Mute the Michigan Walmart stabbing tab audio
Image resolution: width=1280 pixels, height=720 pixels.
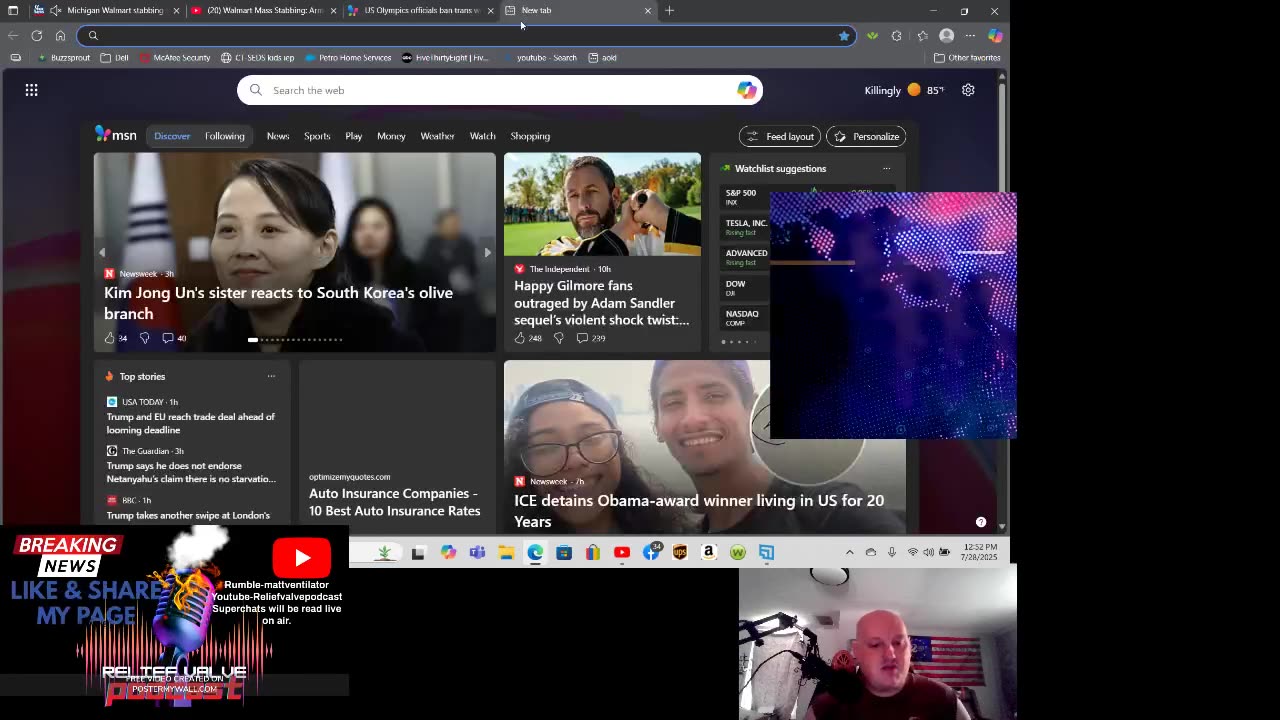coord(55,10)
